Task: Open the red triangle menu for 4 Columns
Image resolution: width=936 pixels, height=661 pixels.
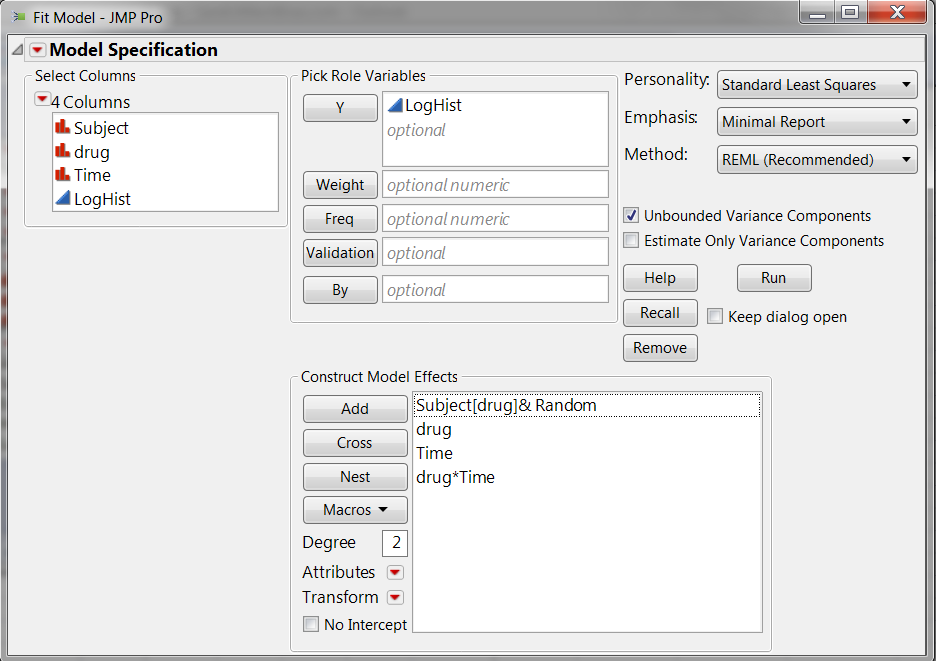Action: pos(42,99)
